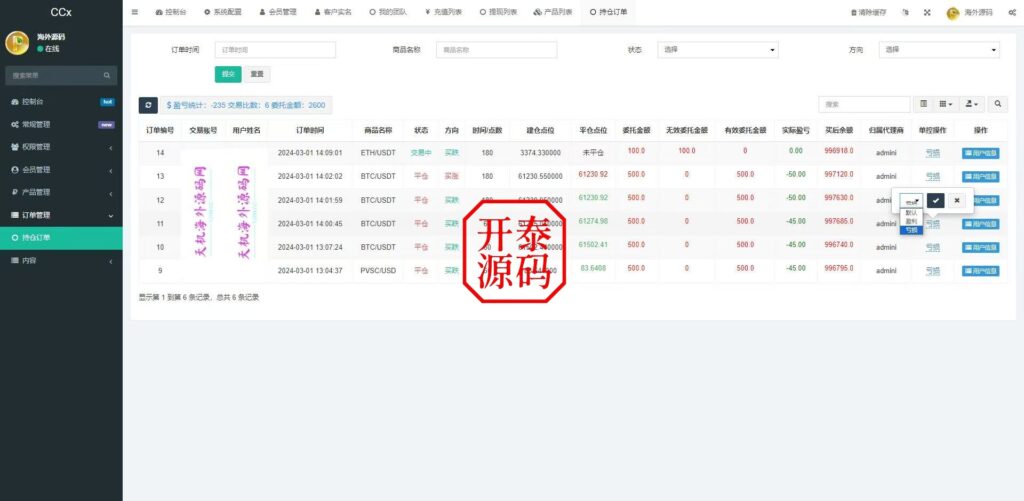Switch to the 持仓订单 top tab
Screen dimensions: 1024x501
[608, 12]
